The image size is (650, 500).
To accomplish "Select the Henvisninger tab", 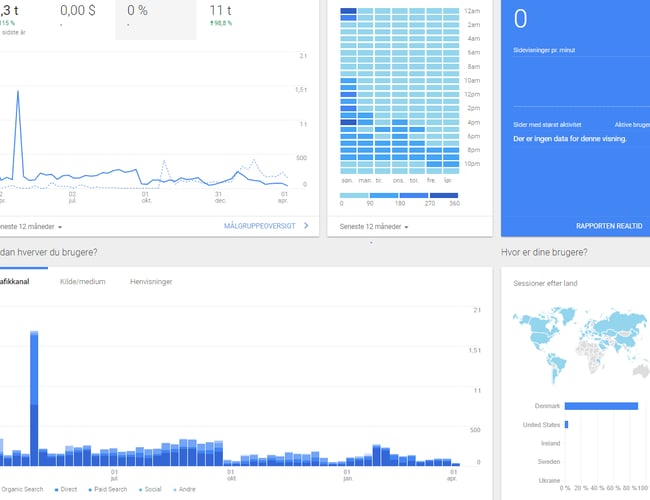I will click(151, 282).
